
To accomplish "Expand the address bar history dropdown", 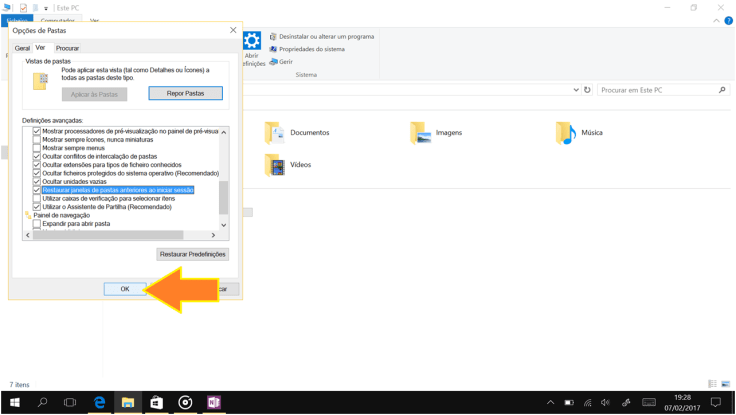I will 576,90.
